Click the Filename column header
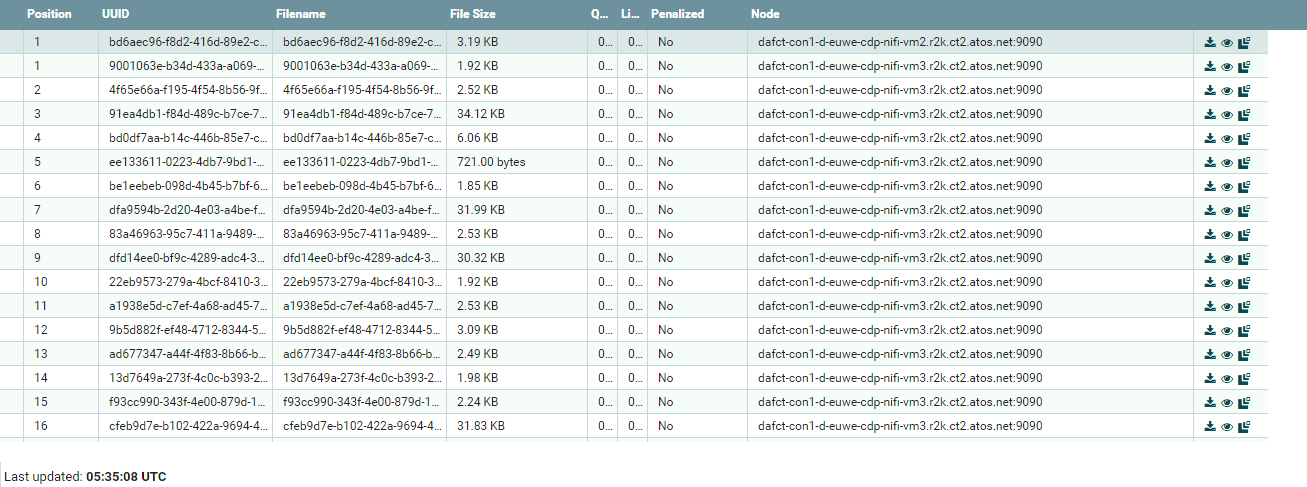Viewport: 1307px width, 487px height. (299, 15)
